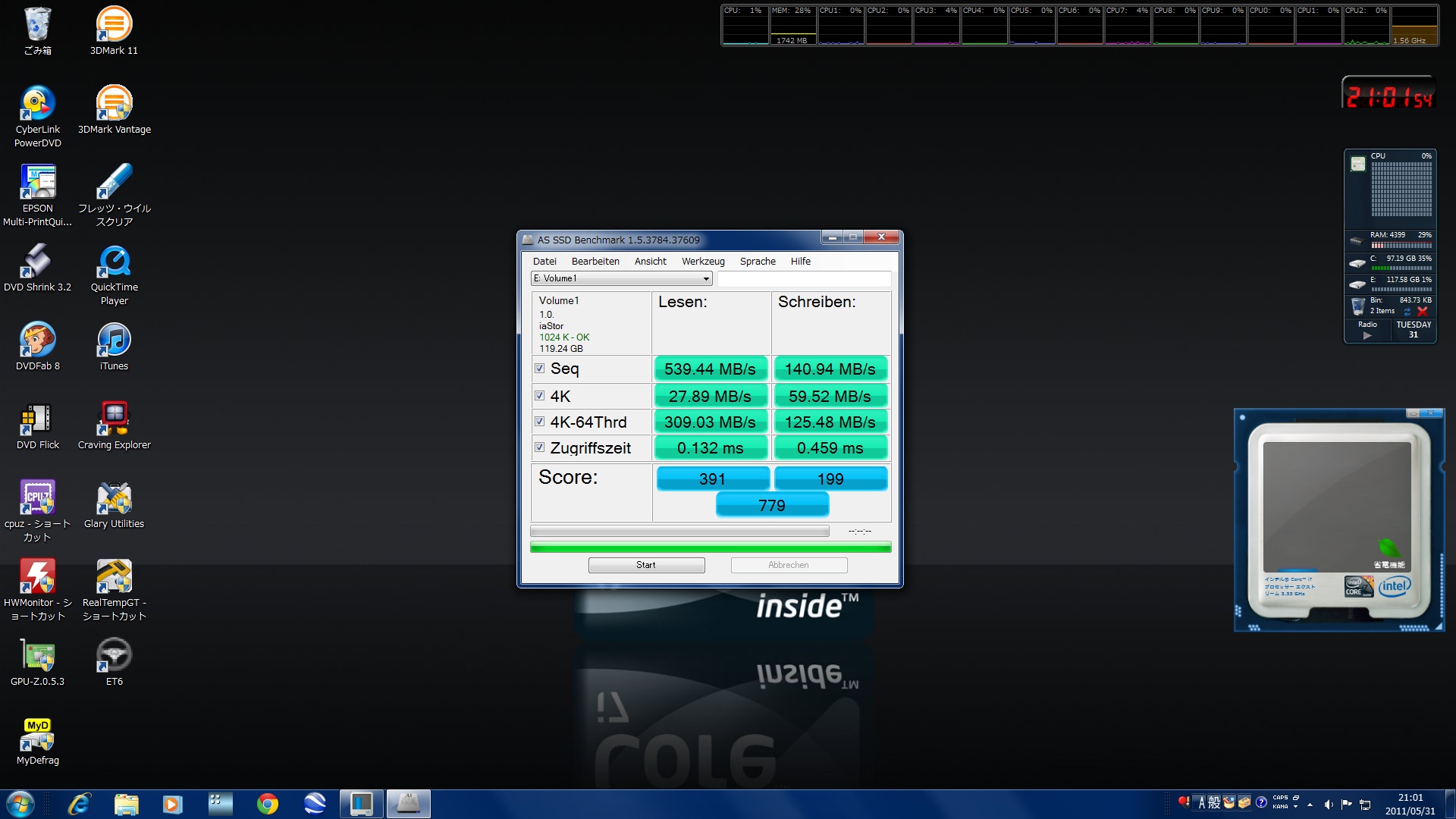Click the Radio play arrow in gadget

(x=1367, y=335)
